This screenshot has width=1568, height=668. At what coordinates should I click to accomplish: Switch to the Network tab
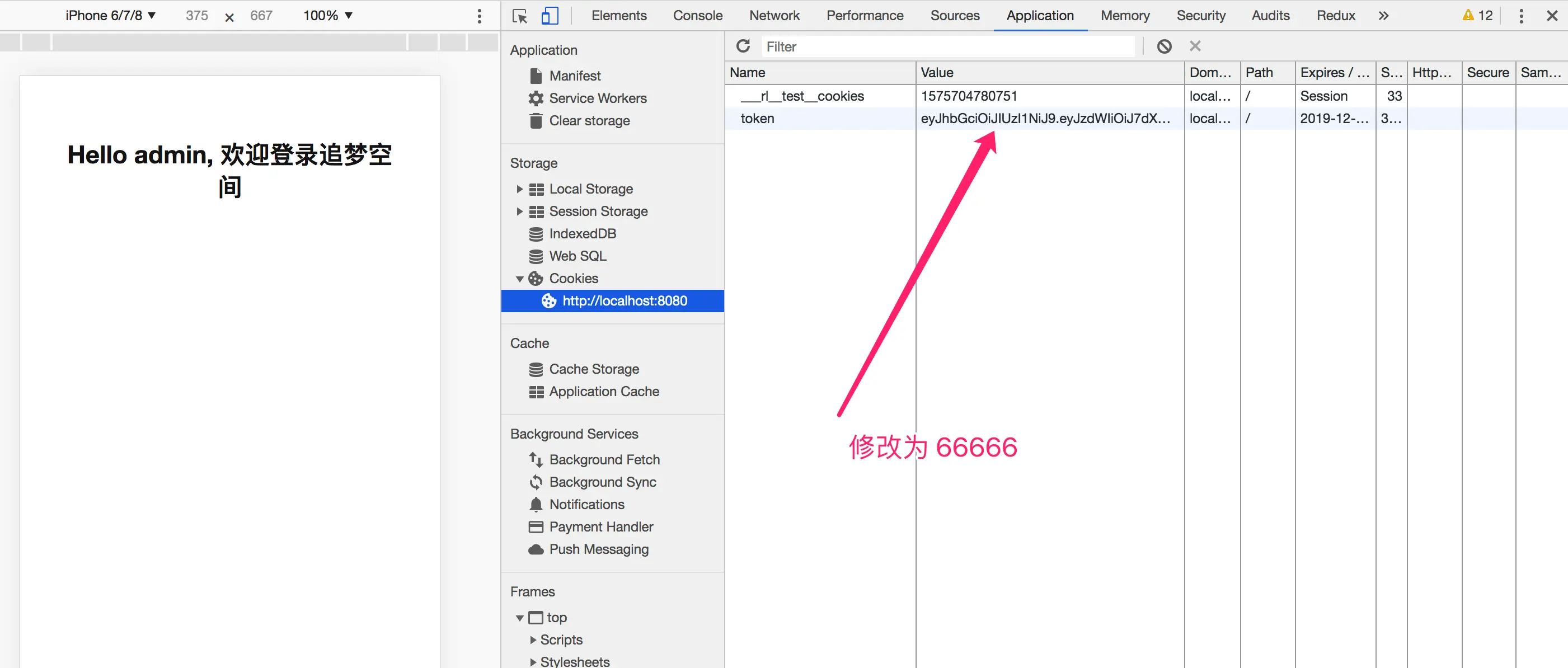[774, 16]
